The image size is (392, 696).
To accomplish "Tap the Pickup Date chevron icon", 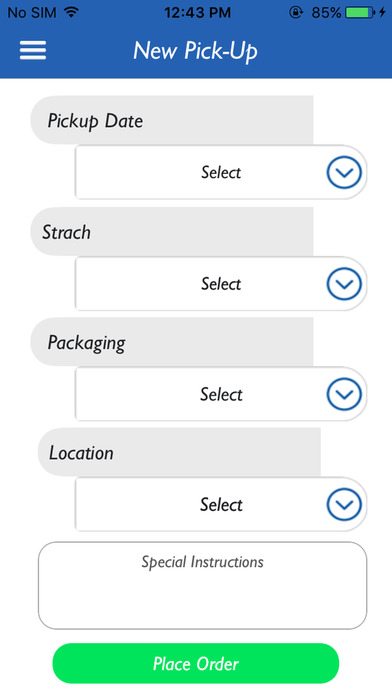I will tap(344, 172).
